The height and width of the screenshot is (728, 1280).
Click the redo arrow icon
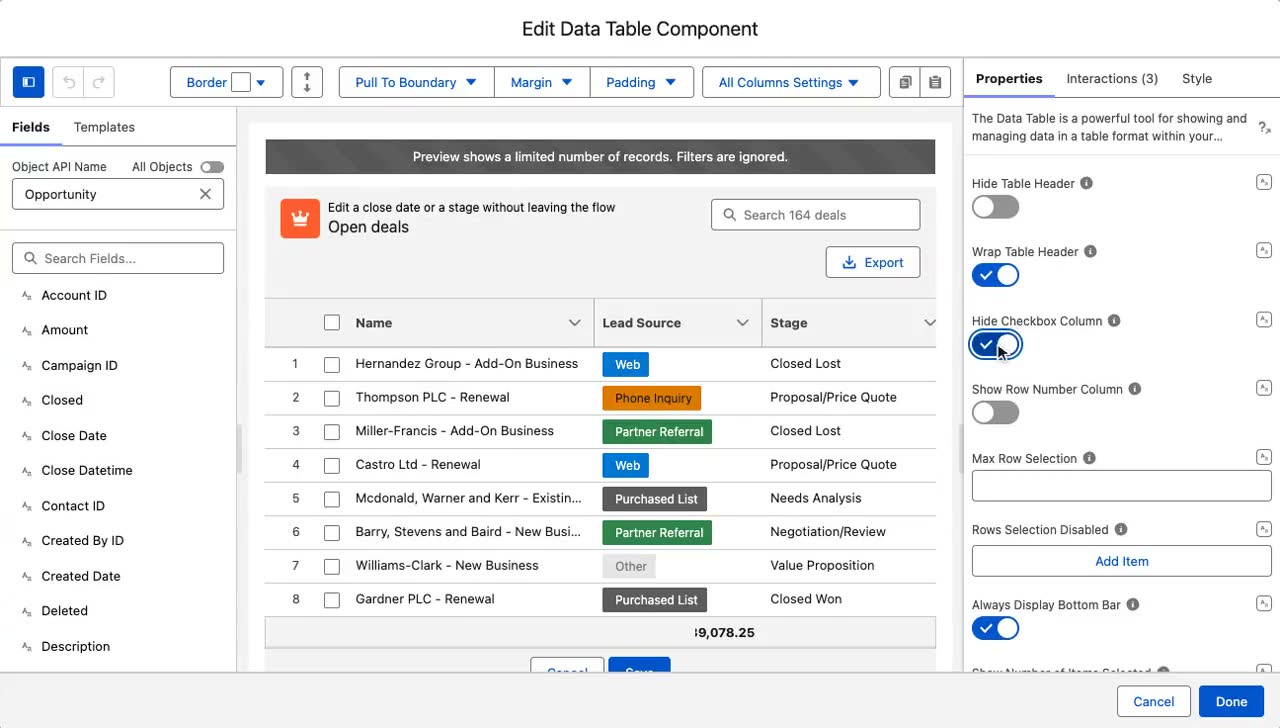(99, 82)
